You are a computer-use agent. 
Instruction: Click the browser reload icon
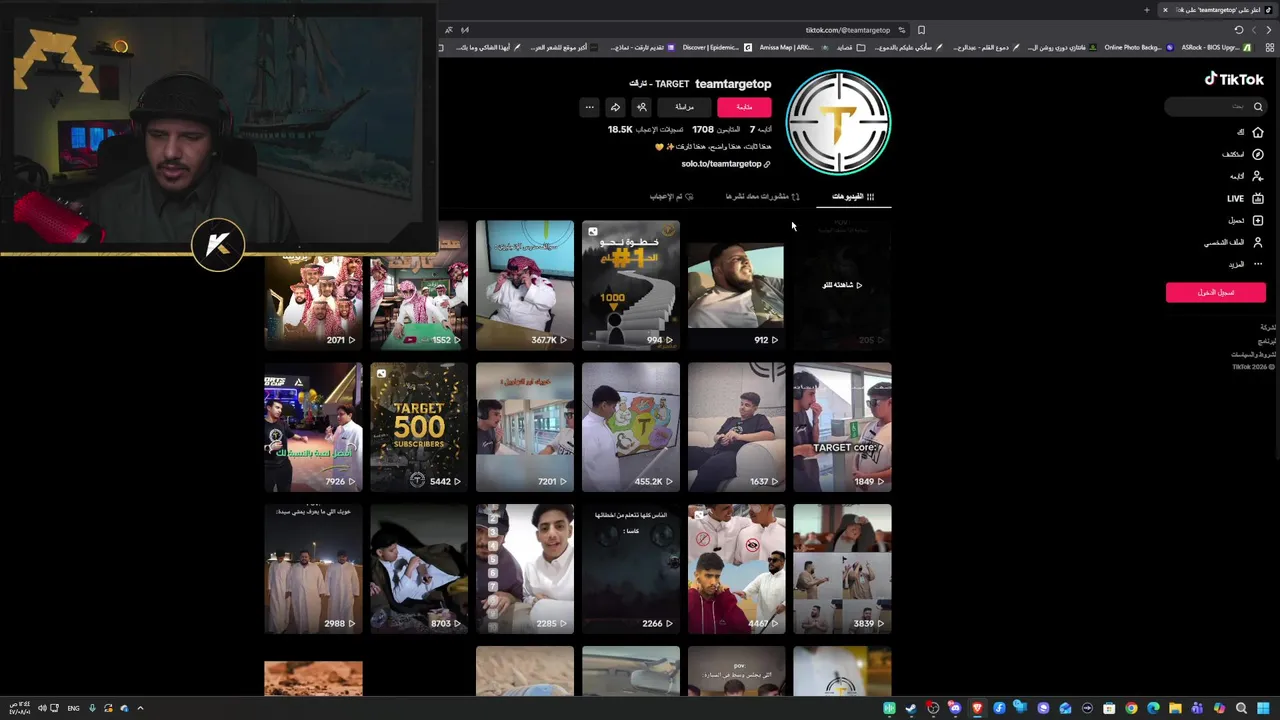[x=1239, y=30]
